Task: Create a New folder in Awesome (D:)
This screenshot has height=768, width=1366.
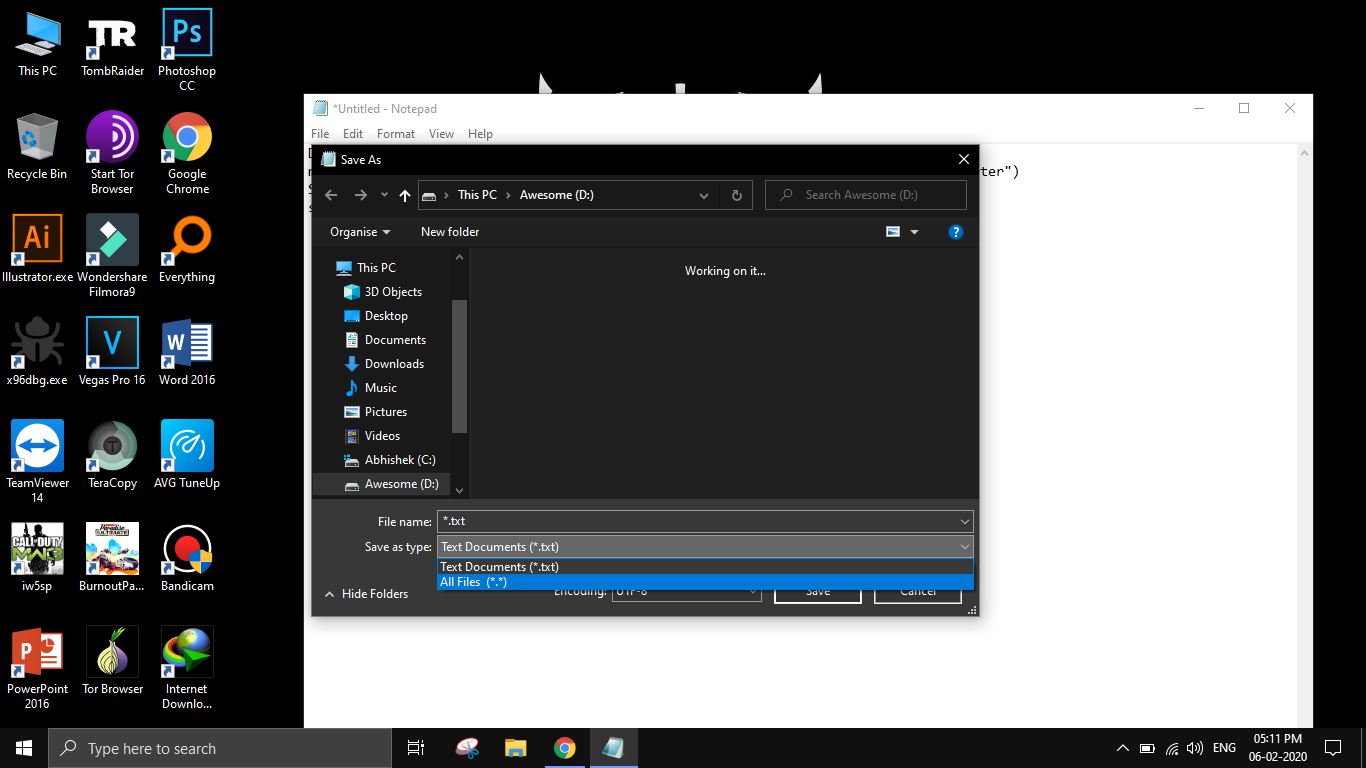Action: pyautogui.click(x=449, y=231)
